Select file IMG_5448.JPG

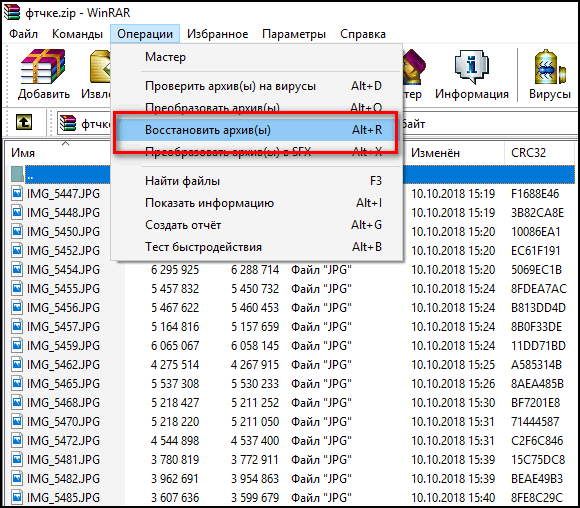coord(63,213)
